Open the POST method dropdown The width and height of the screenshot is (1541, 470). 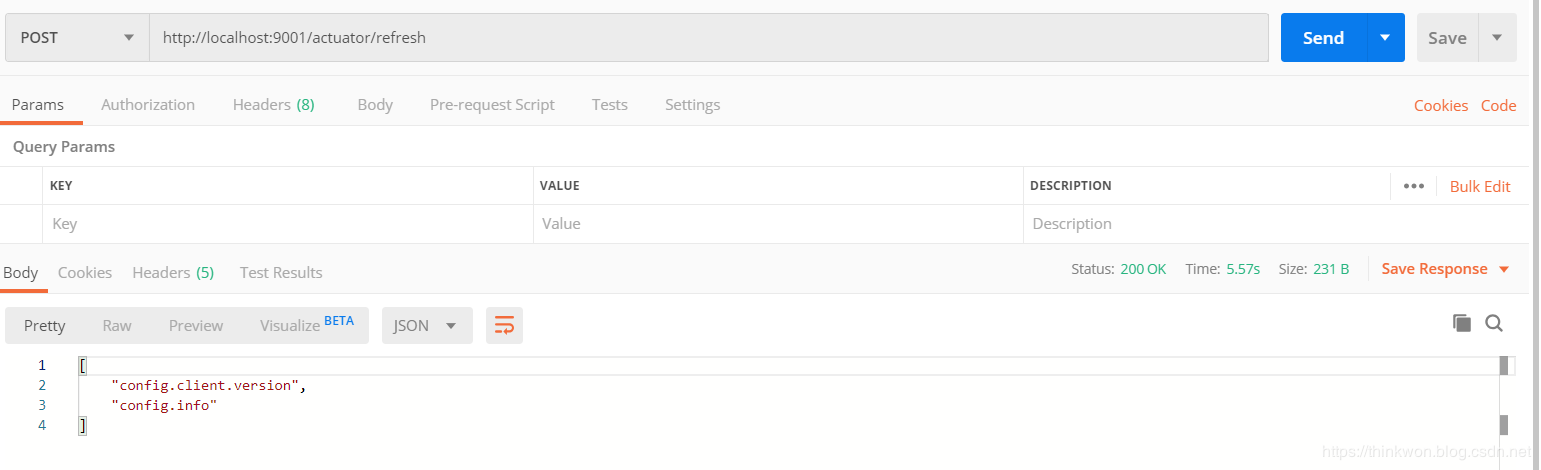76,38
